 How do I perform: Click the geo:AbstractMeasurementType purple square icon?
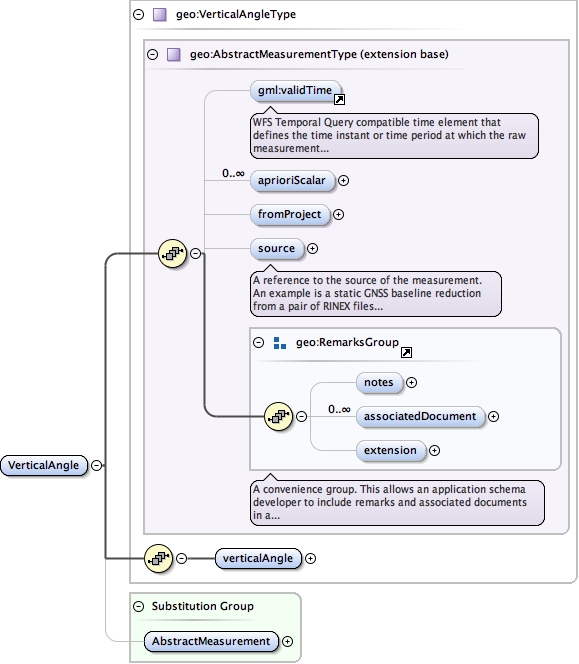pos(174,54)
